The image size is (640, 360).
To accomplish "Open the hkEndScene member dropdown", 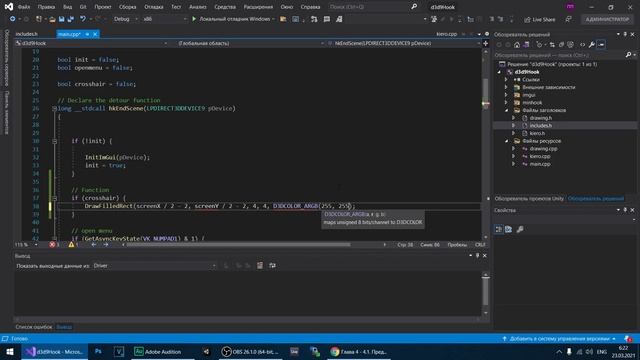I will pyautogui.click(x=404, y=43).
